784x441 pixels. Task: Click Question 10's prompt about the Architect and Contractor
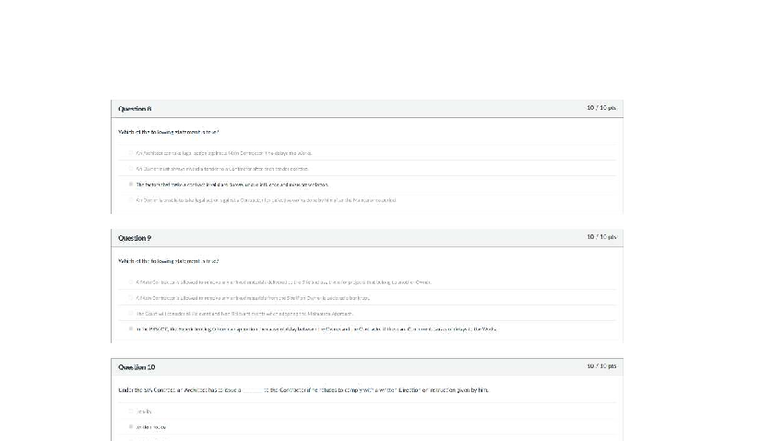click(x=304, y=390)
